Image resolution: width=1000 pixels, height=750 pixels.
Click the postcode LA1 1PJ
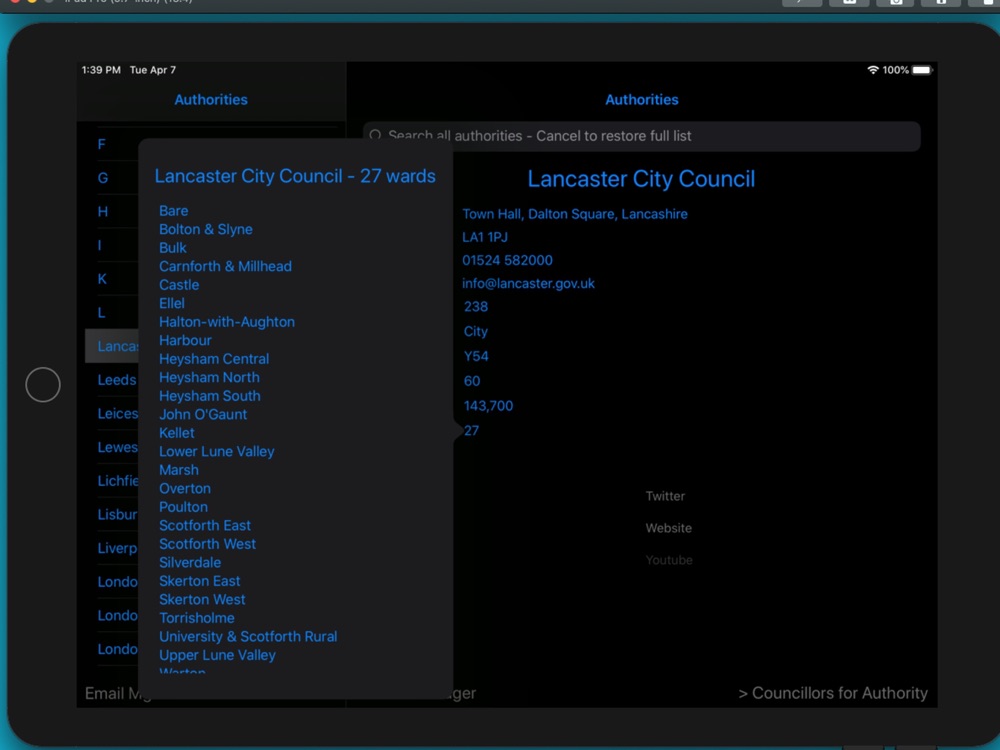point(485,237)
